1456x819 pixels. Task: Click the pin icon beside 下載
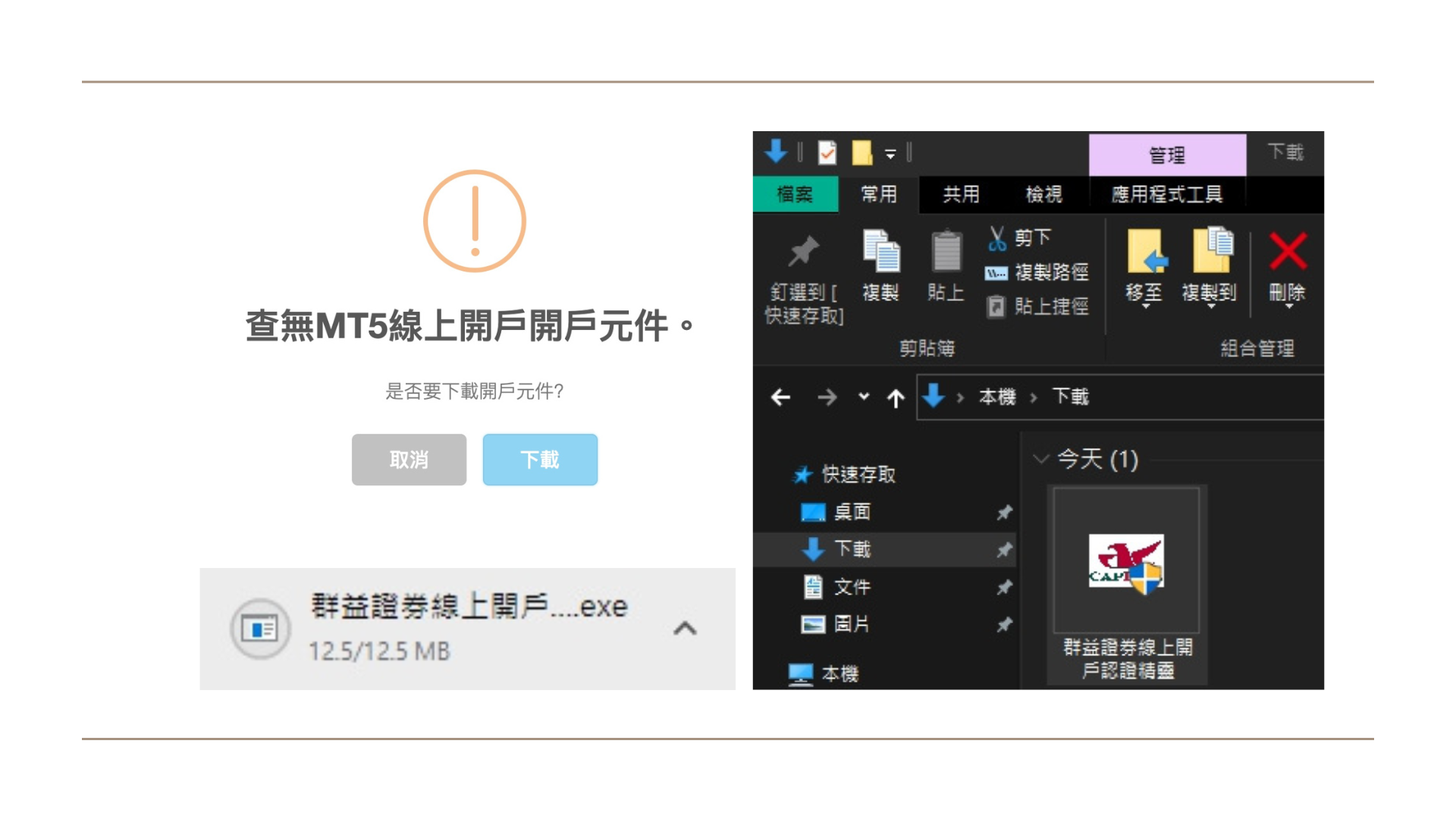pyautogui.click(x=1004, y=550)
